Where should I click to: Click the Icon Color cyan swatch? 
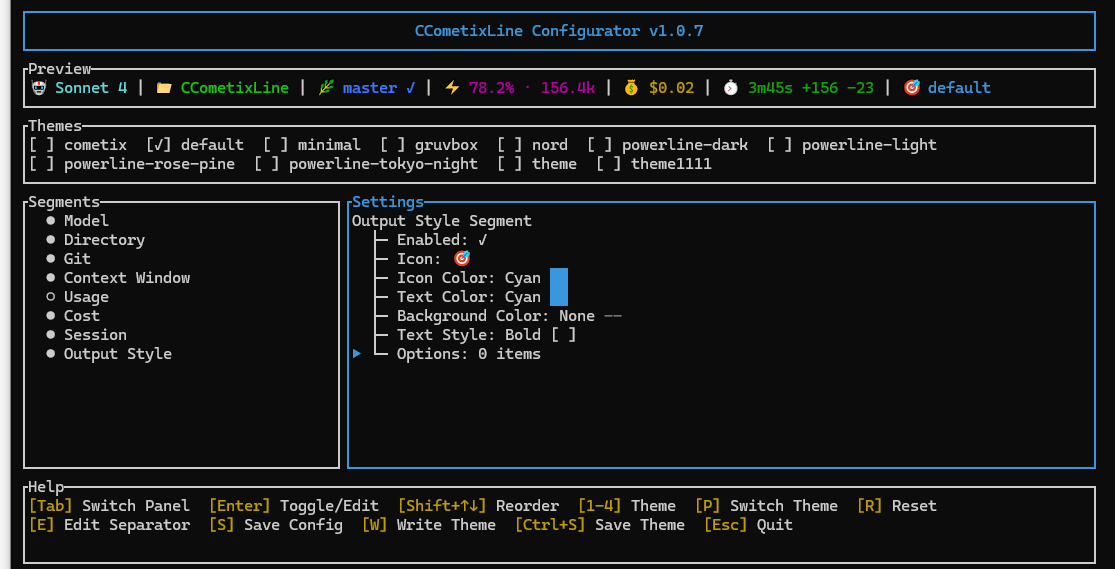(x=559, y=278)
